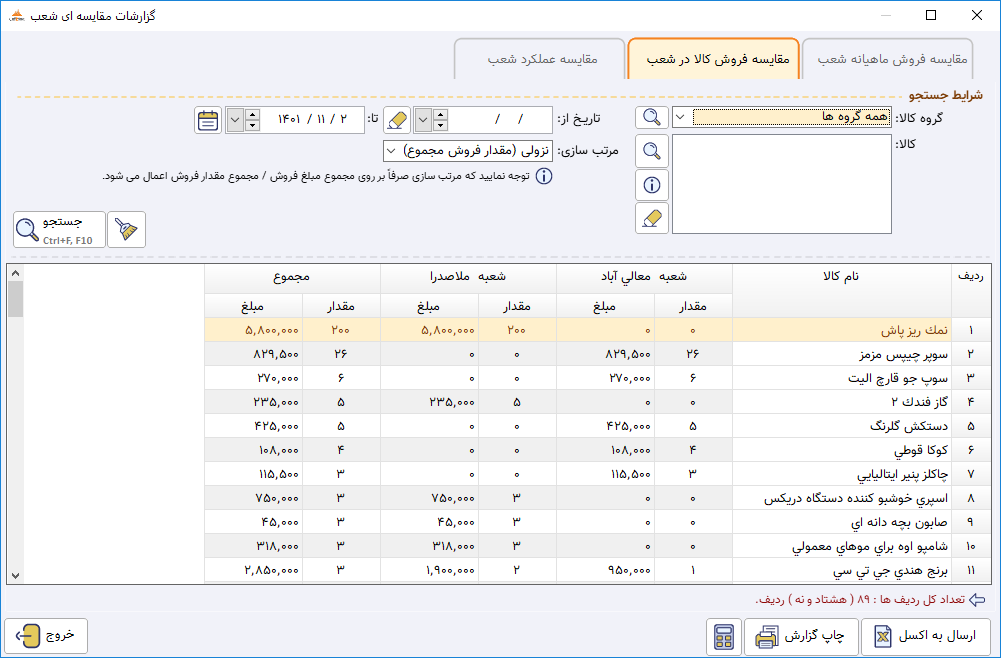Reset search conditions with the broom icon
Screen dimensions: 1001x658
pos(126,229)
